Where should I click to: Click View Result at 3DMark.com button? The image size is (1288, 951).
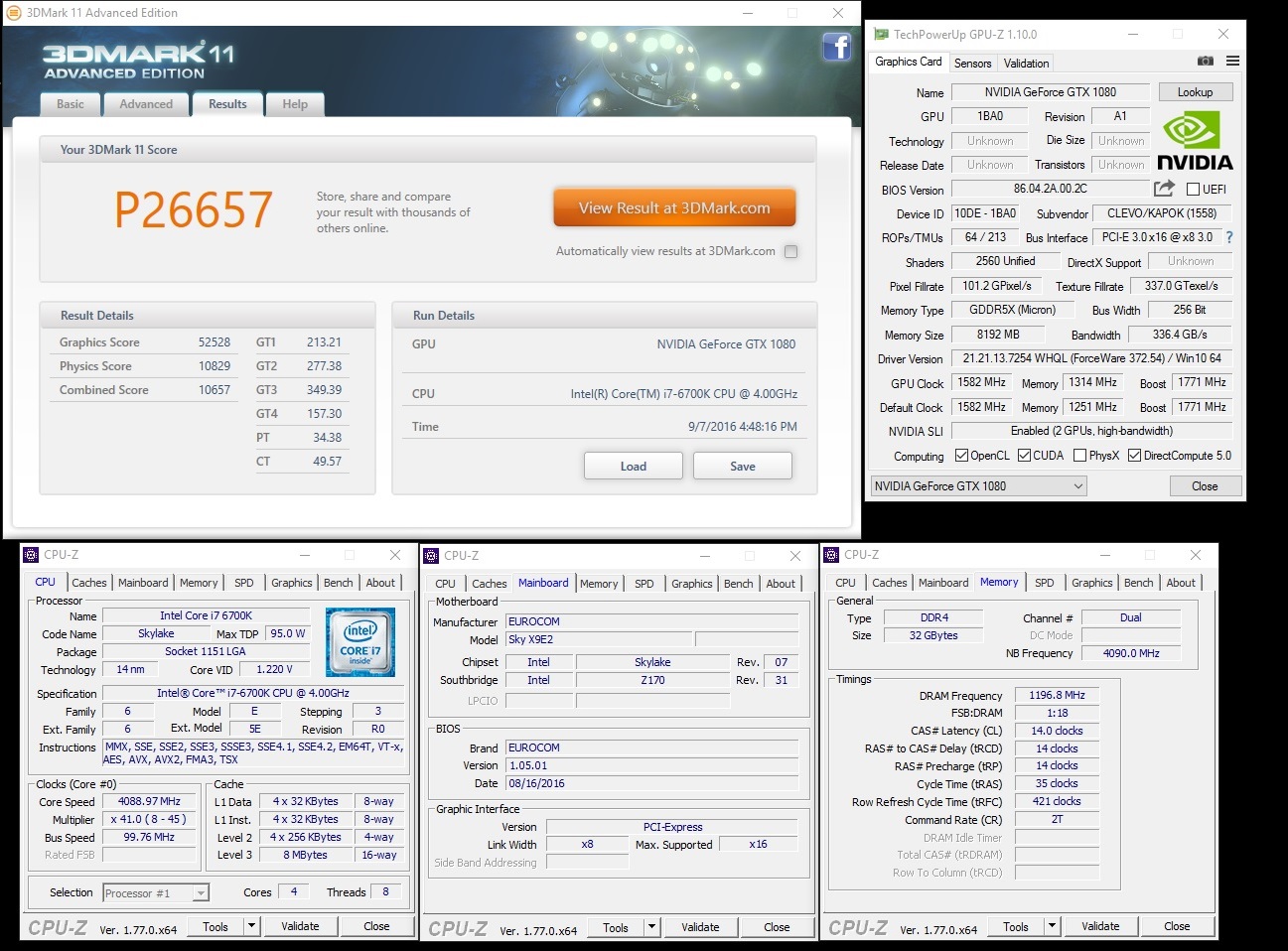pyautogui.click(x=674, y=208)
